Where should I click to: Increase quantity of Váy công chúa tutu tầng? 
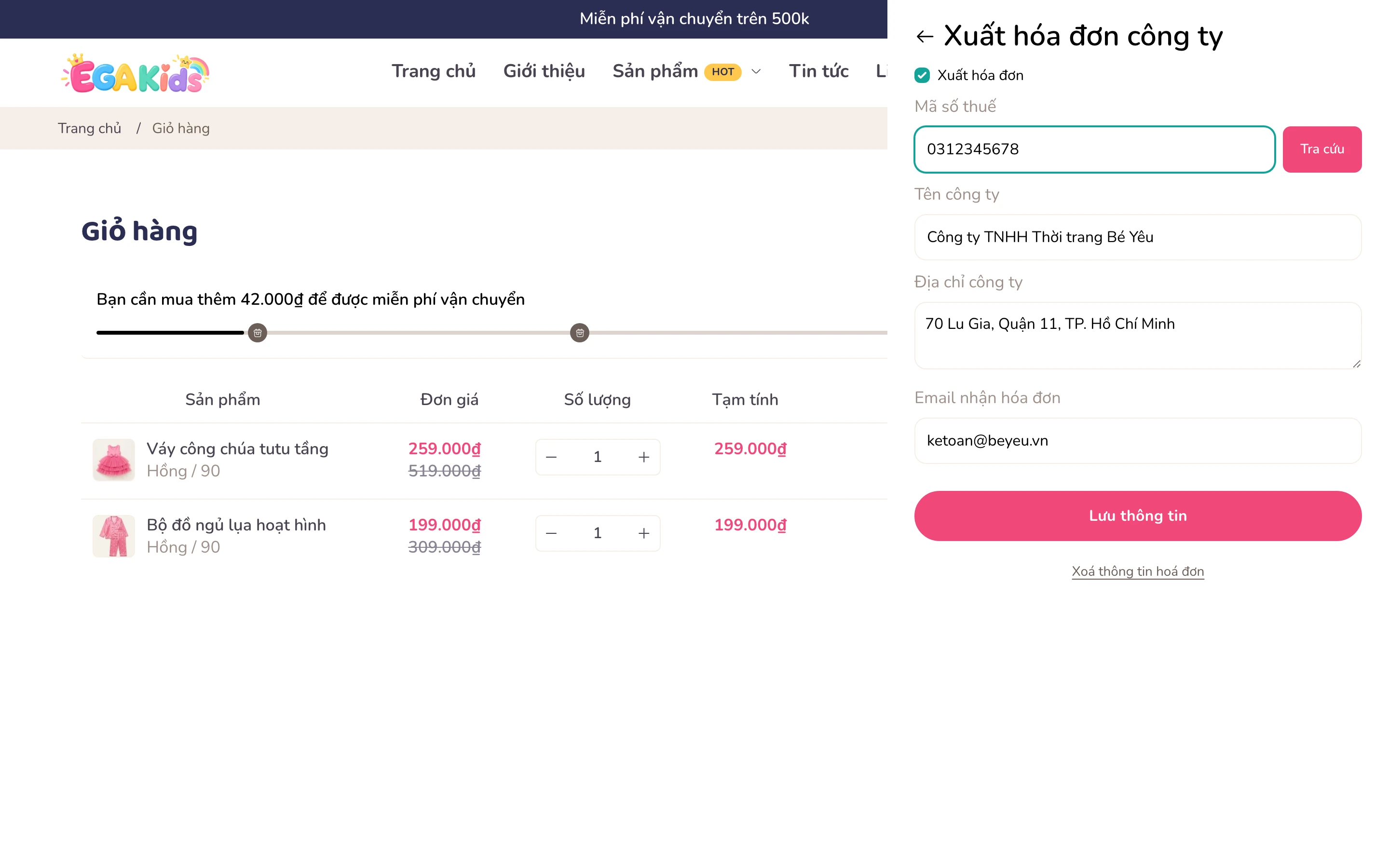(x=644, y=457)
